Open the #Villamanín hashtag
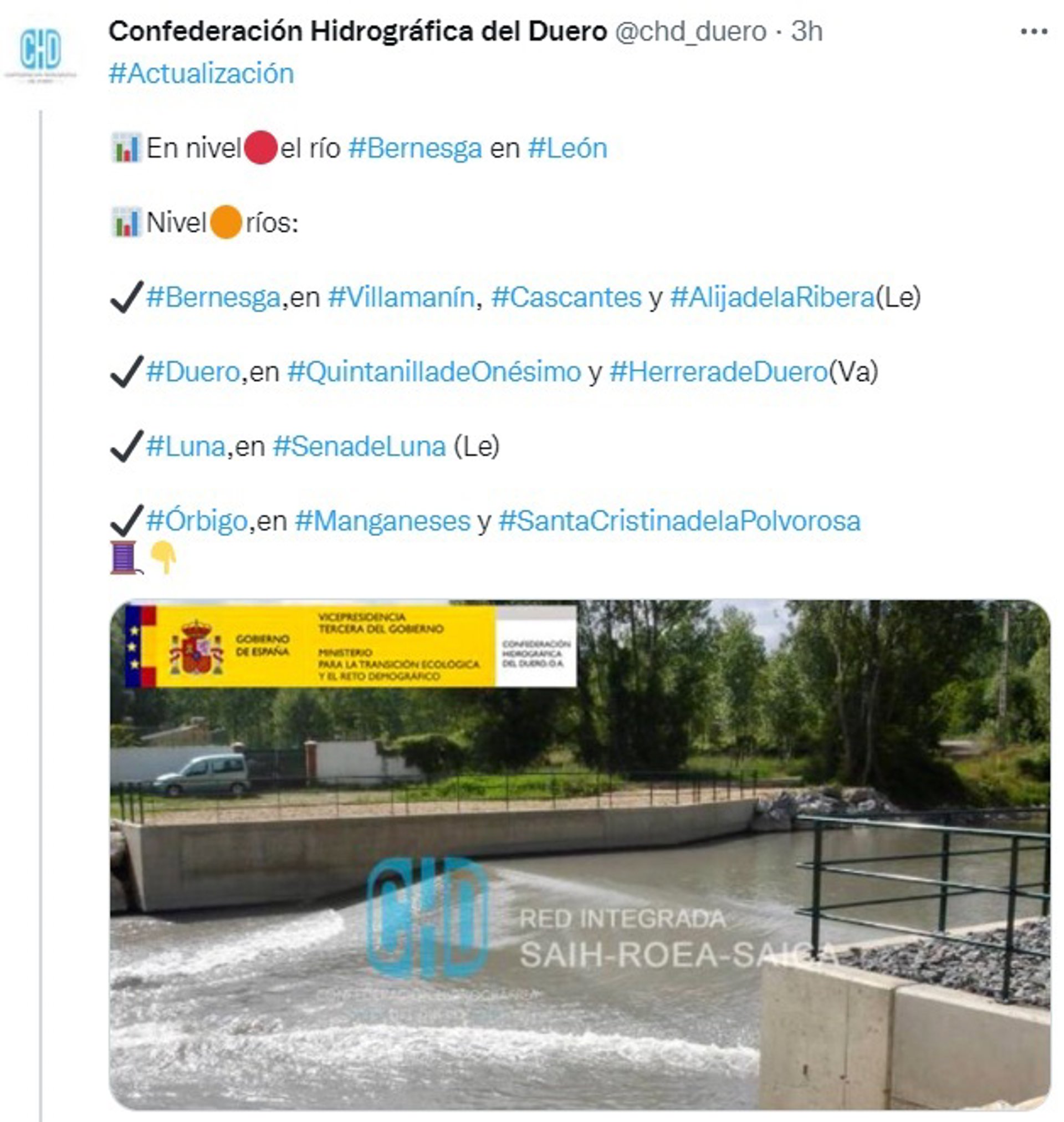The image size is (1064, 1122). point(401,297)
